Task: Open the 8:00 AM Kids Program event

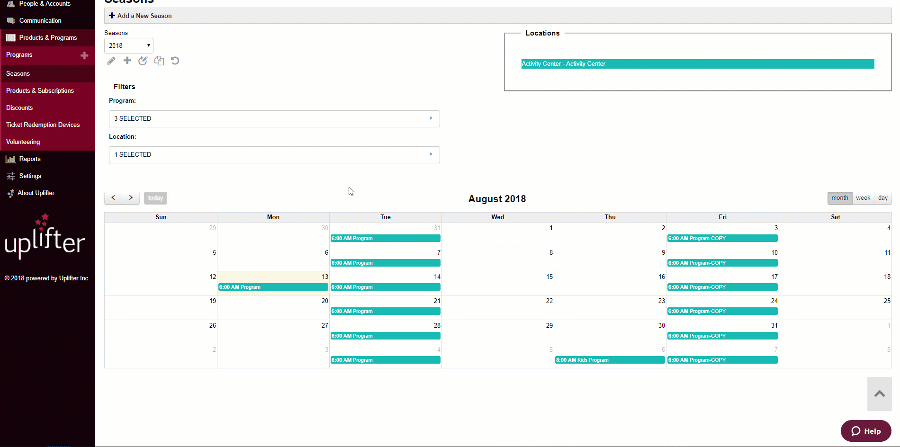Action: [609, 360]
